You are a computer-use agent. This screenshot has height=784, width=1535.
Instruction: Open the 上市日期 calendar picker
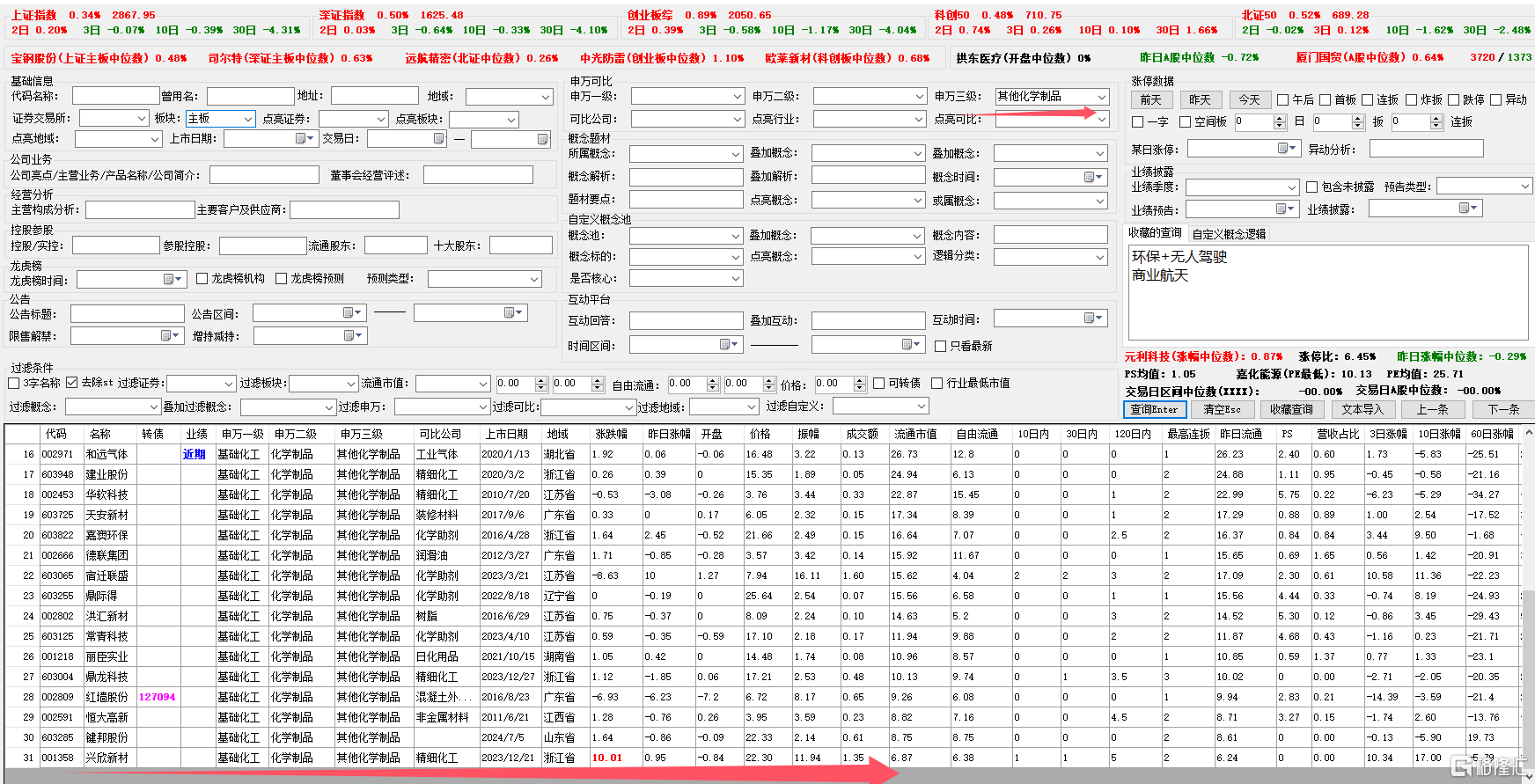pos(305,138)
